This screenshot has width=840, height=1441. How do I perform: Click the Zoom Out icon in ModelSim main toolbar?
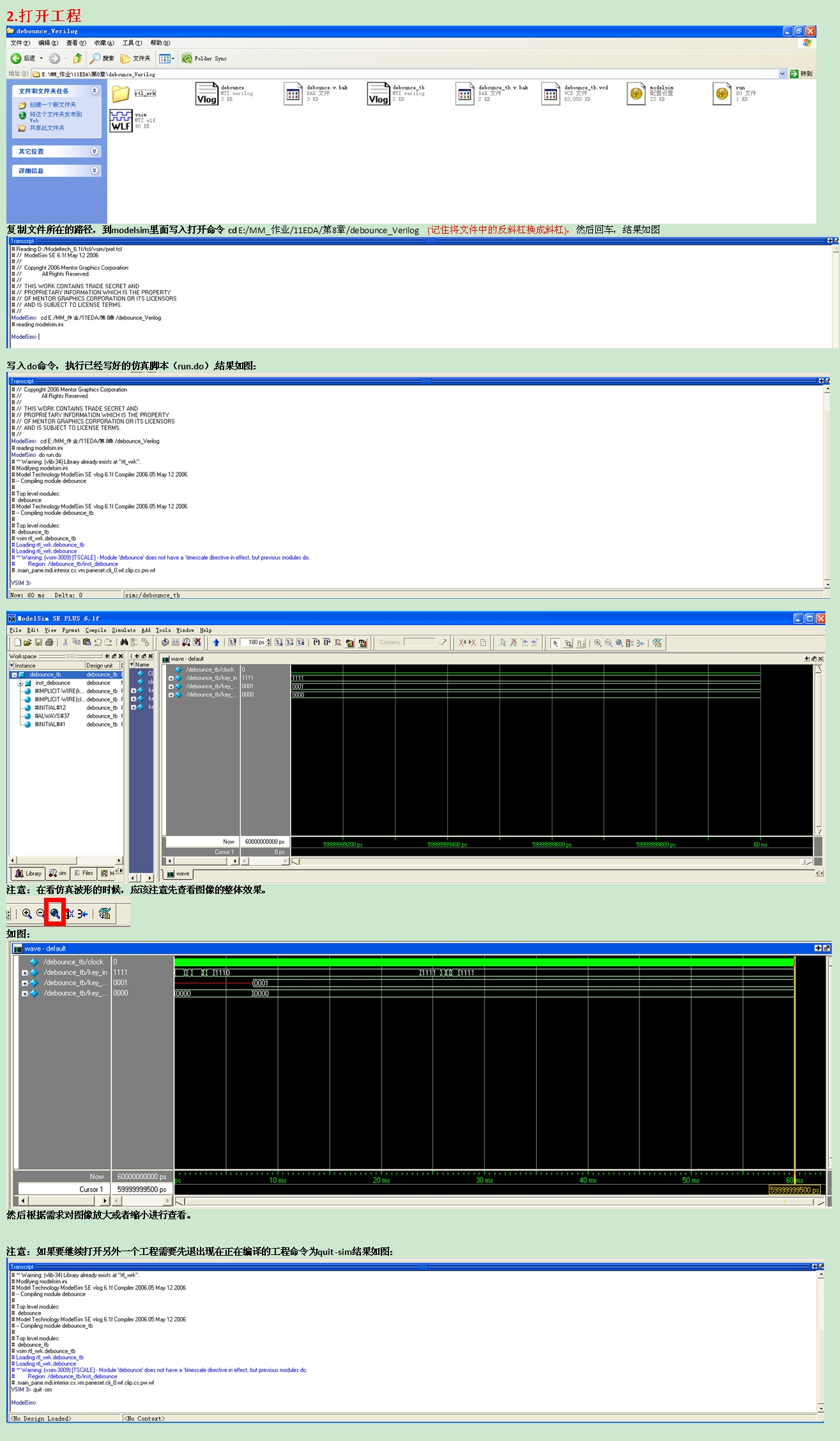(x=608, y=643)
